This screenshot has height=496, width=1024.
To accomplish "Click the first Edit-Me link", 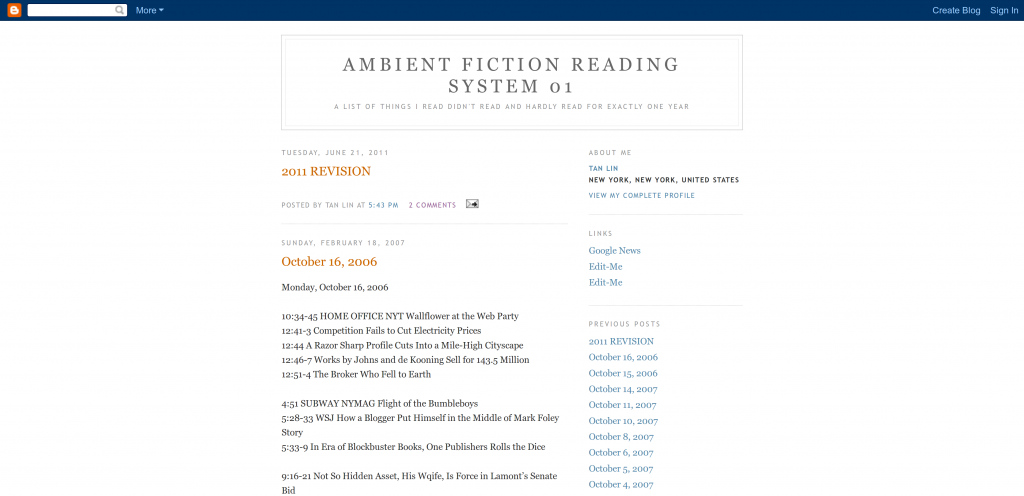I will coord(605,267).
